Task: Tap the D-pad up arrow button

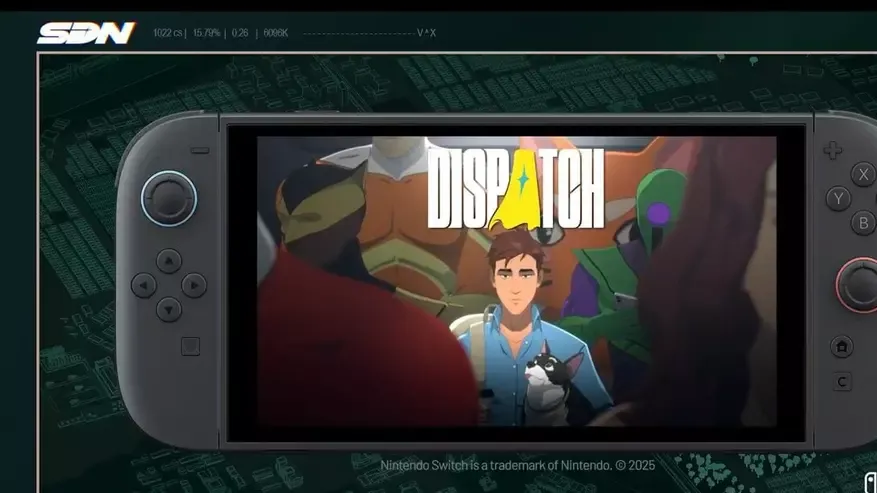Action: [x=169, y=261]
